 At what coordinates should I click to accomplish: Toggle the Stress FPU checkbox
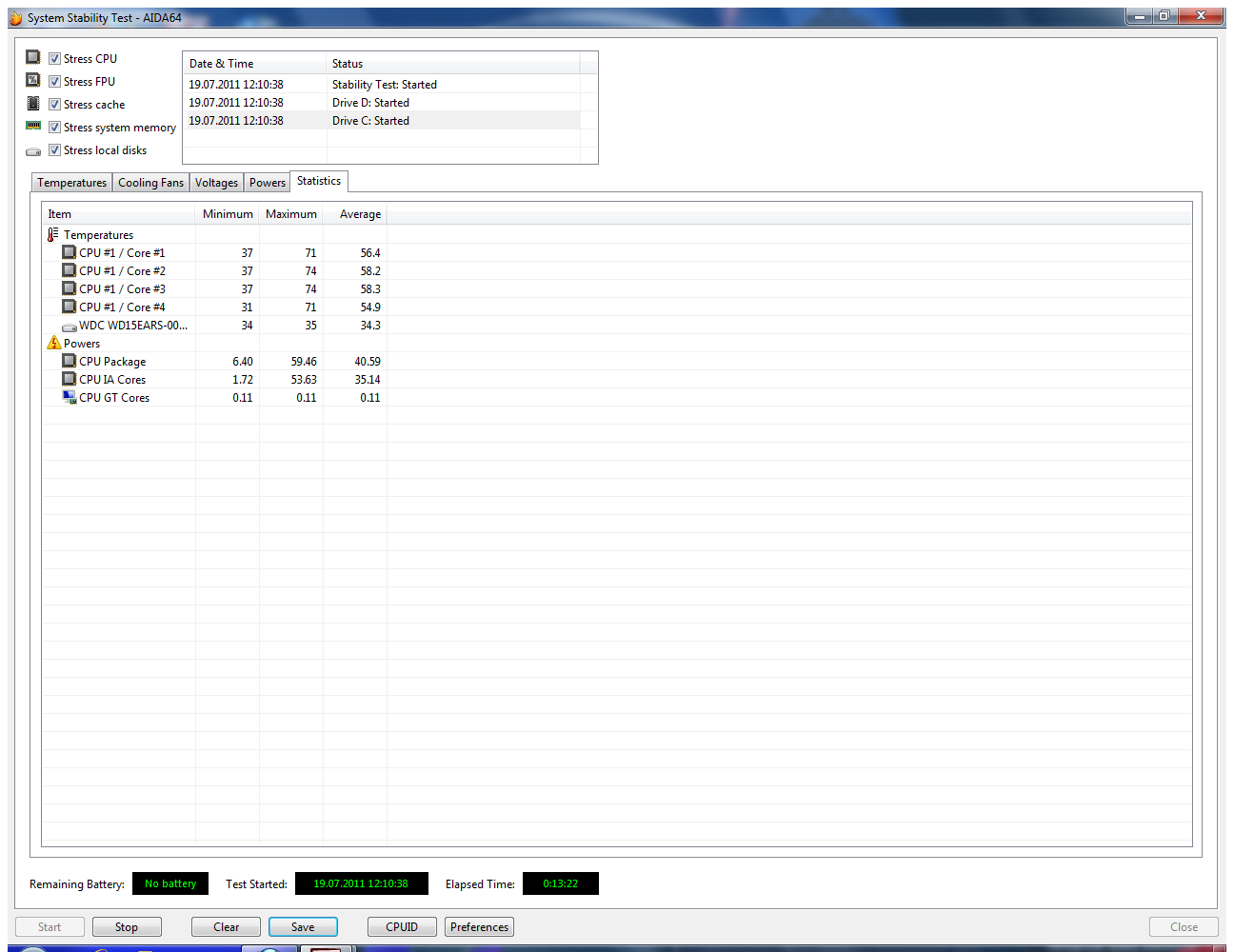[x=55, y=82]
